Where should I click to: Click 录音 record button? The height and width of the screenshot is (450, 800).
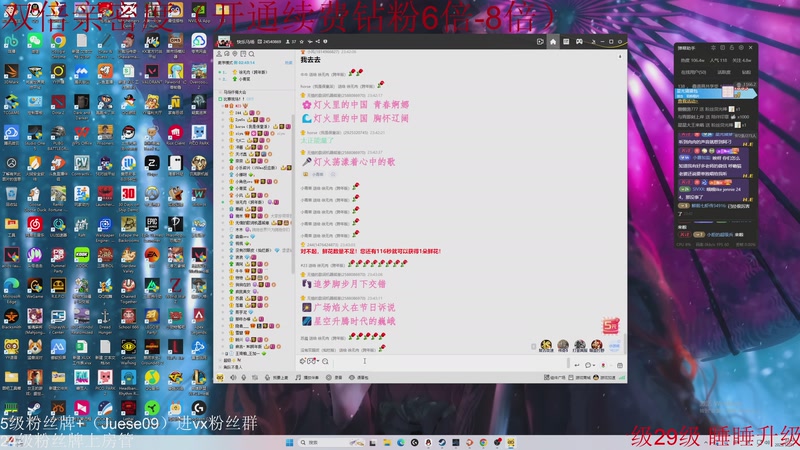click(x=334, y=378)
